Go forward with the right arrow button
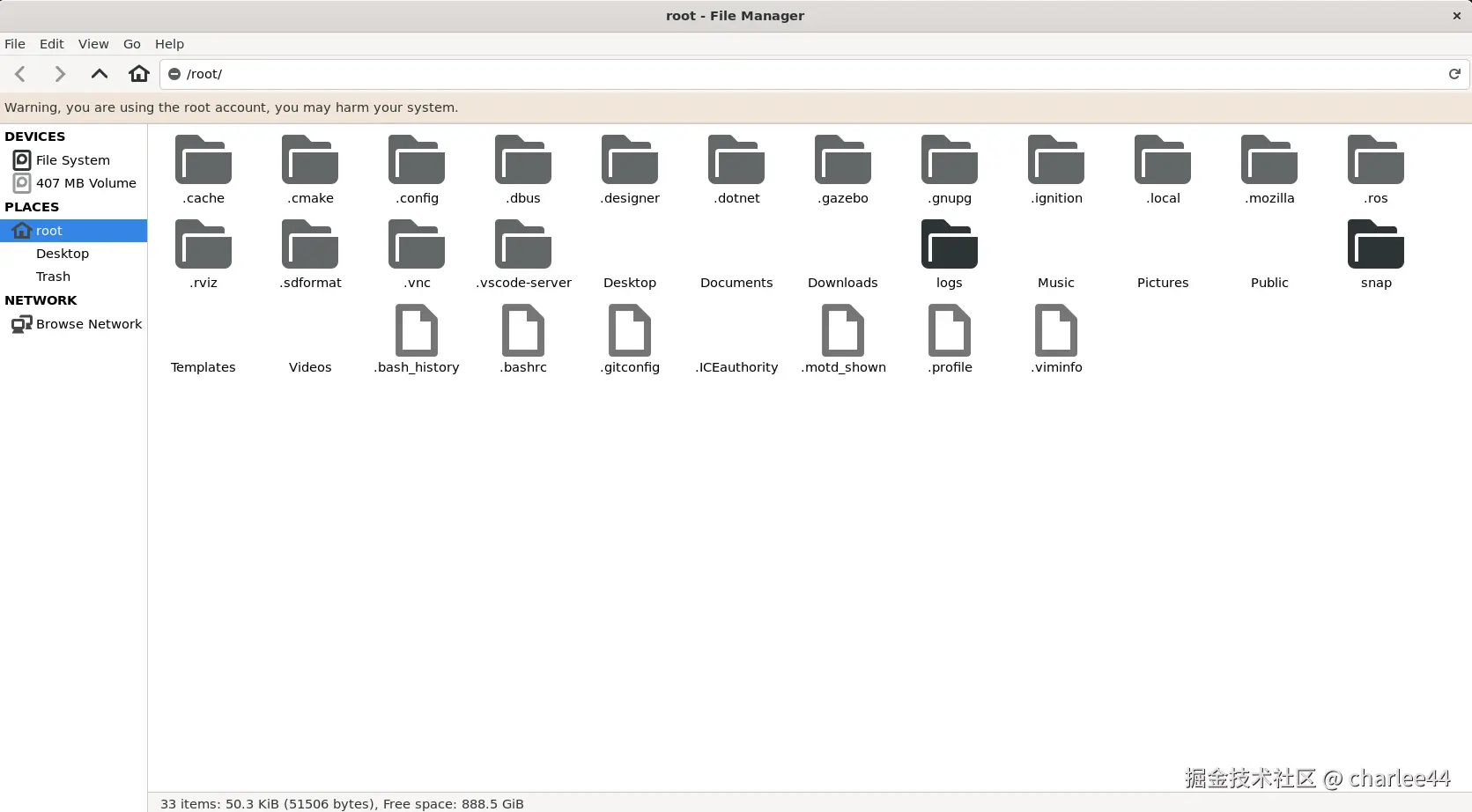Viewport: 1472px width, 812px height. (x=60, y=74)
